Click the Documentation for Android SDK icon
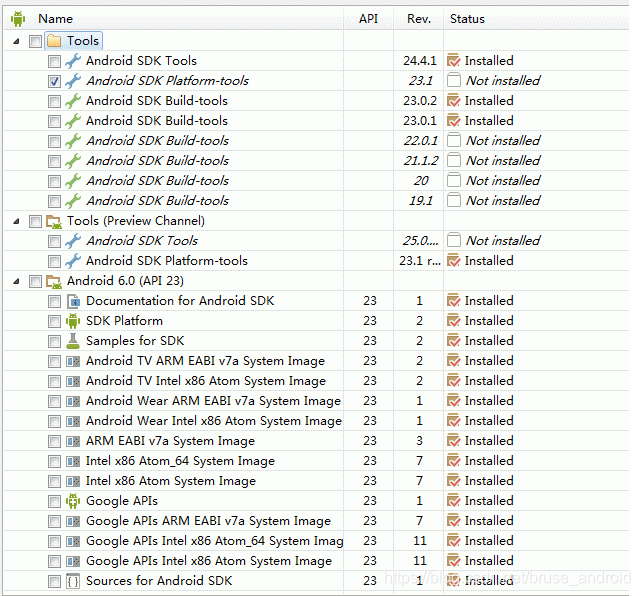Image resolution: width=640 pixels, height=596 pixels. tap(73, 301)
